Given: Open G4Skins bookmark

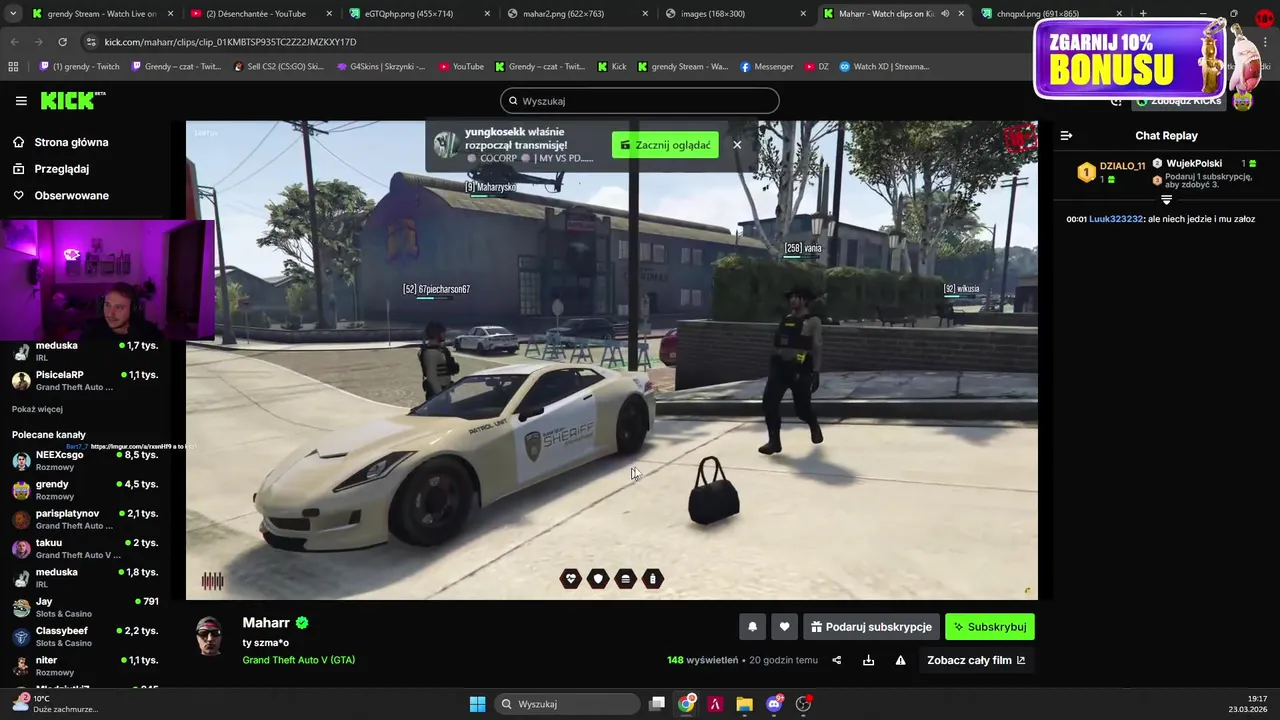Looking at the screenshot, I should pyautogui.click(x=381, y=67).
